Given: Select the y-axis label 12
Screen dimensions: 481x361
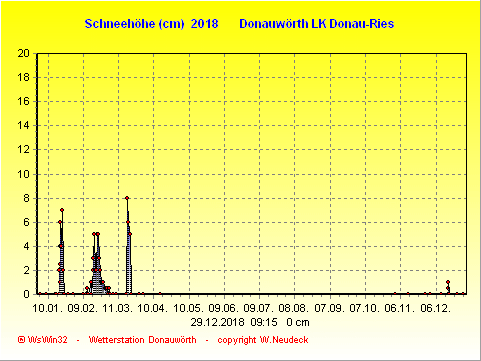Looking at the screenshot, I should (x=23, y=150).
